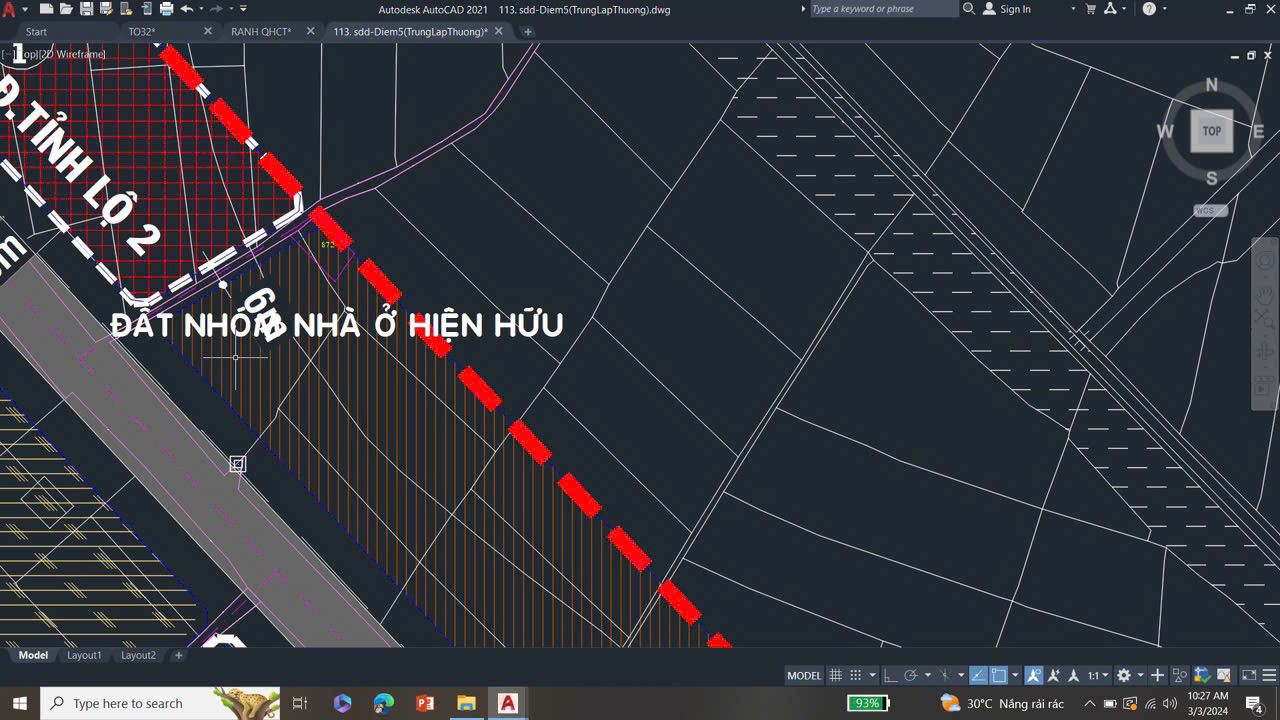This screenshot has height=720, width=1280.
Task: Open PowerPoint from the taskbar
Action: (424, 702)
